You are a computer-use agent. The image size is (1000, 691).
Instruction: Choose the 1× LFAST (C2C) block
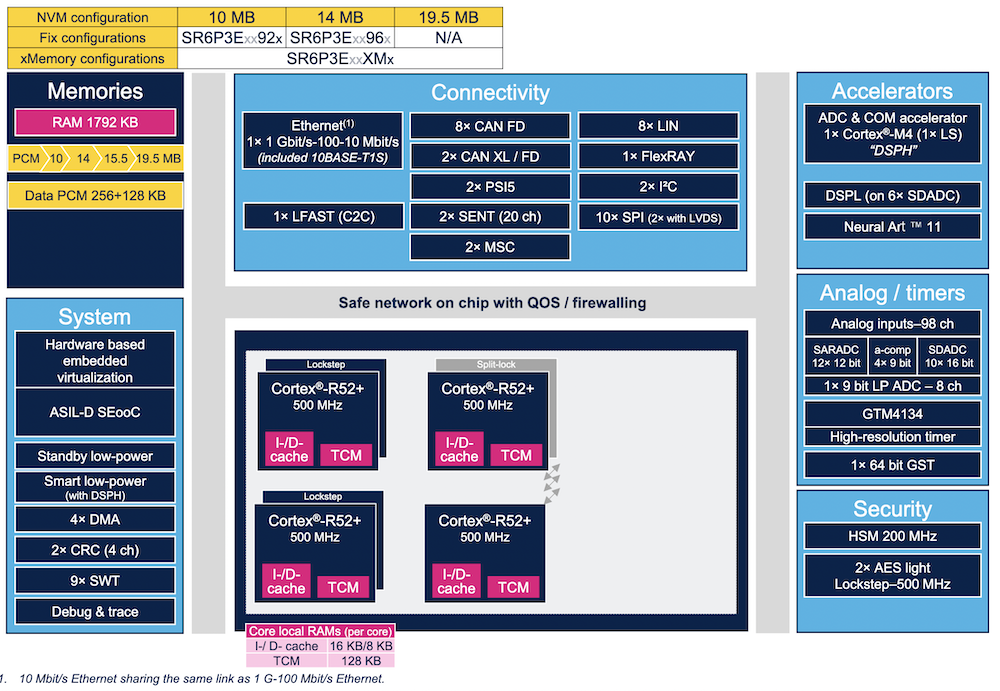pos(324,216)
